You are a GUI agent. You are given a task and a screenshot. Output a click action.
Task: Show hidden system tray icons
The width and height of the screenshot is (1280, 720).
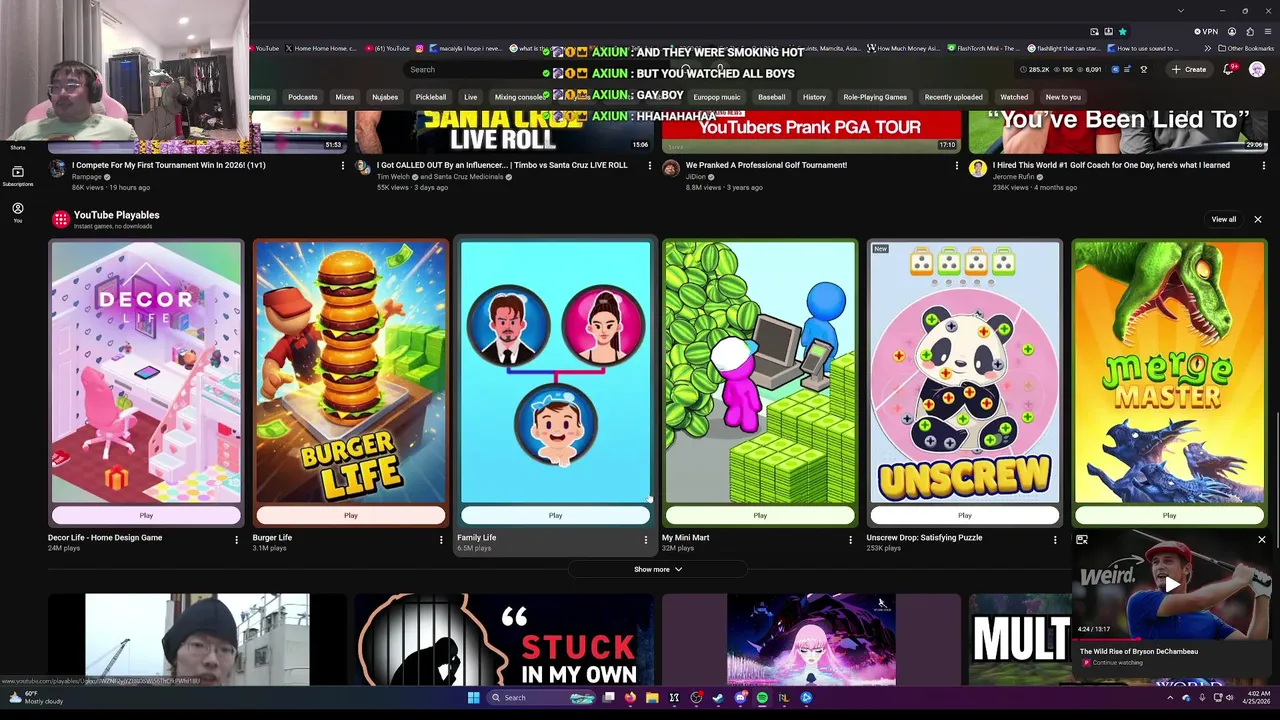1171,698
